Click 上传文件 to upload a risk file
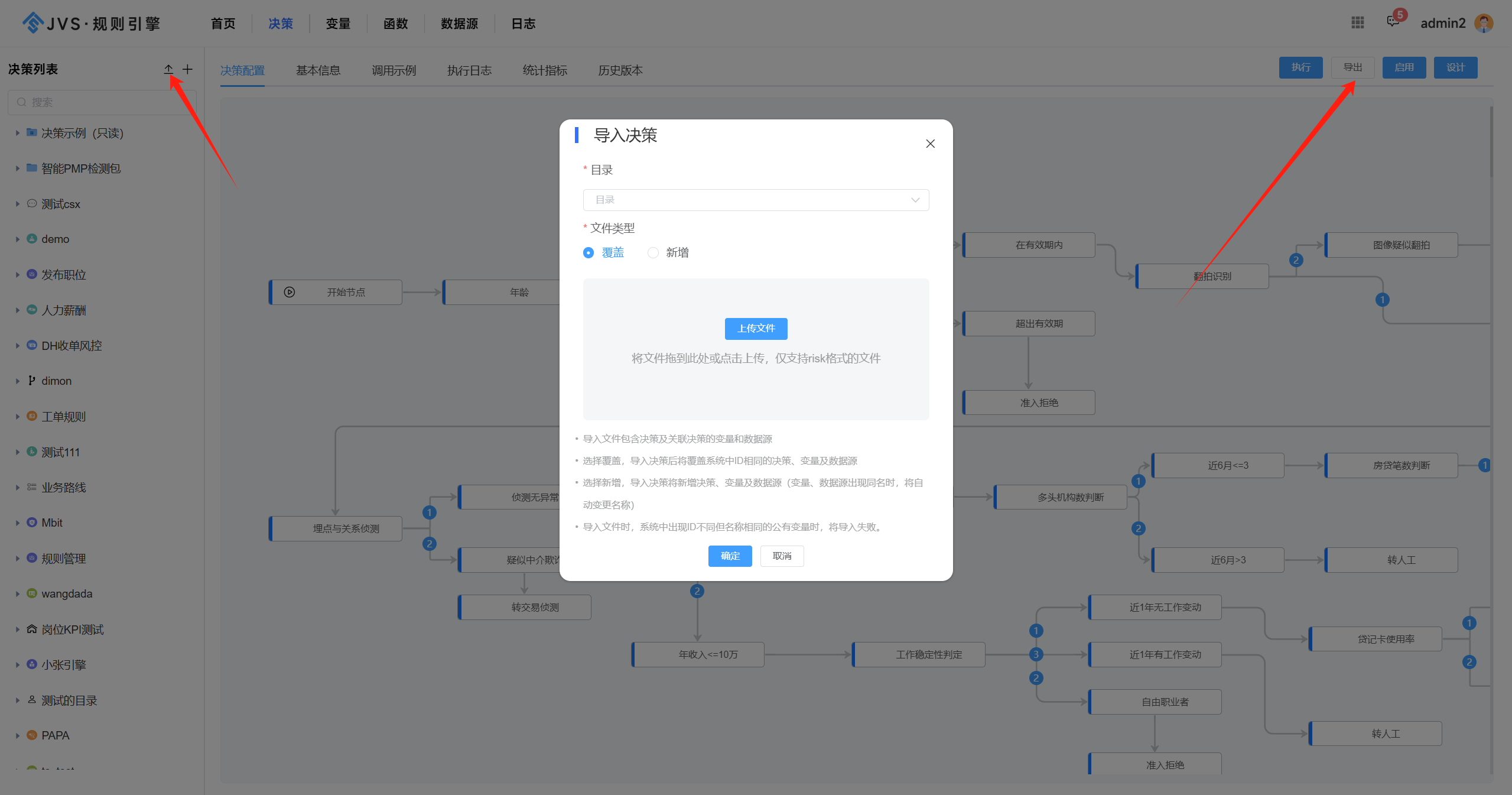Viewport: 1512px width, 795px height. [756, 329]
